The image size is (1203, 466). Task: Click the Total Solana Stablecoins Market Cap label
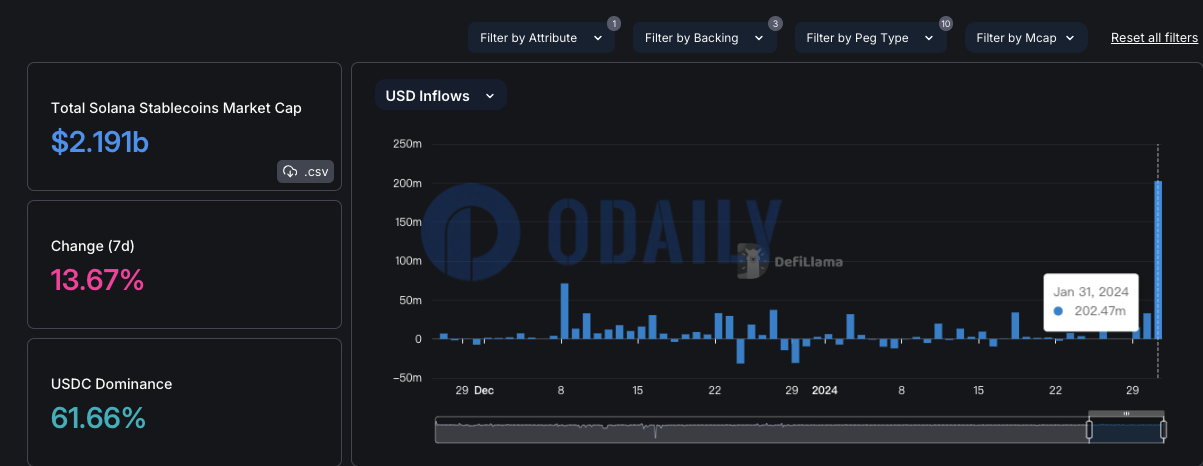(x=176, y=108)
